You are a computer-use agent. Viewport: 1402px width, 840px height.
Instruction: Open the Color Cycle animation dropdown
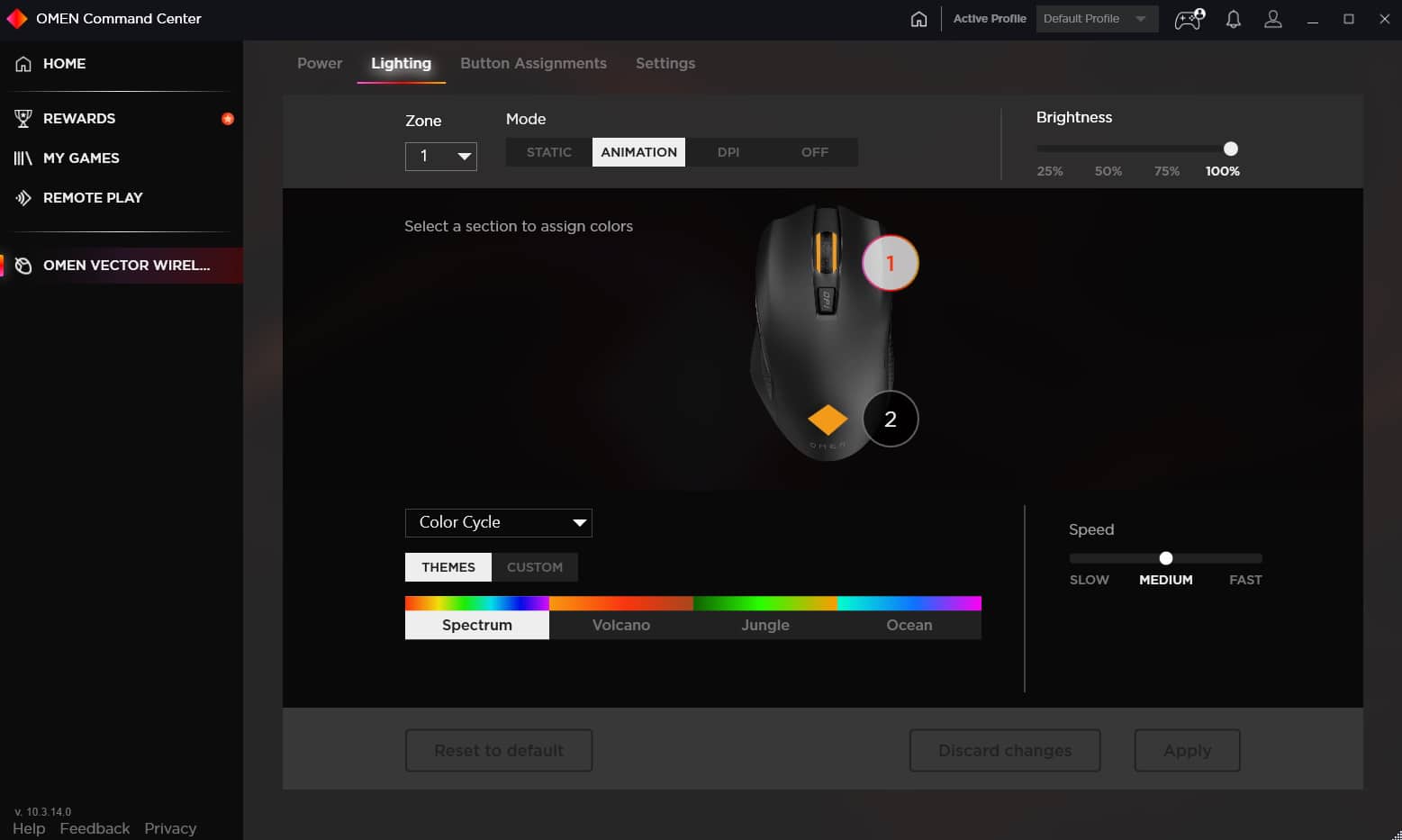click(x=498, y=522)
